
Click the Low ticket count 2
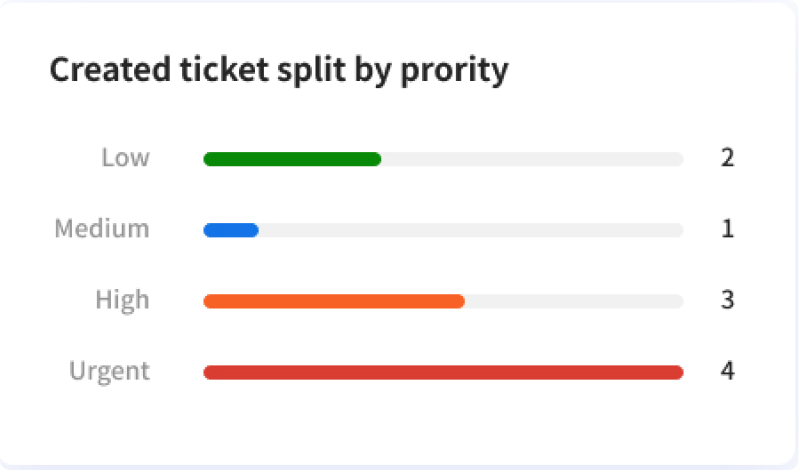(x=727, y=158)
